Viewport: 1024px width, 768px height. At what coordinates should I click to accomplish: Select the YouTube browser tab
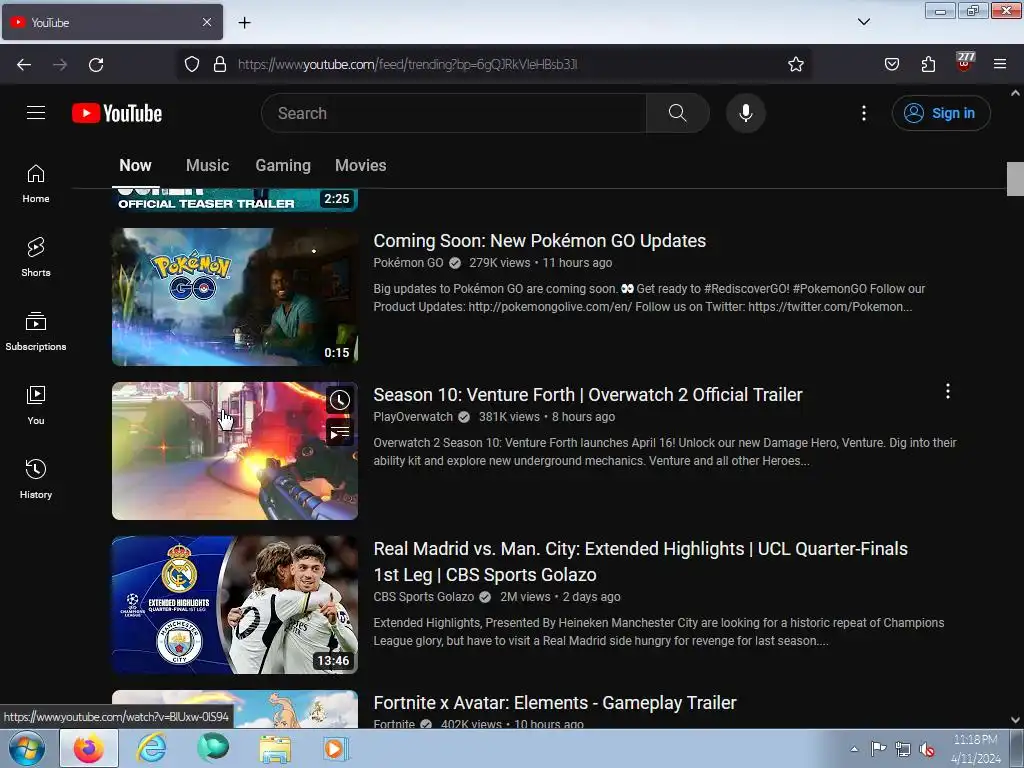point(112,22)
